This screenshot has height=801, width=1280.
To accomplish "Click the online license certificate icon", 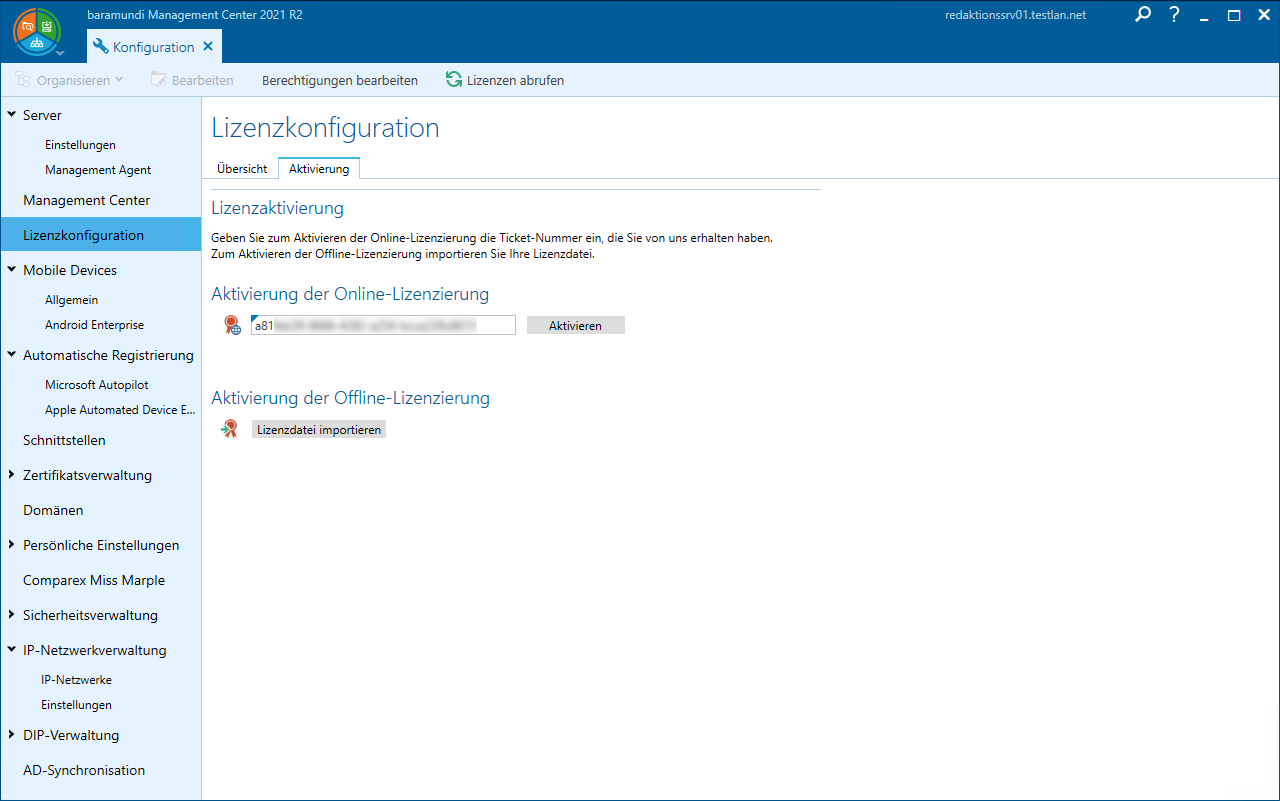I will click(232, 325).
